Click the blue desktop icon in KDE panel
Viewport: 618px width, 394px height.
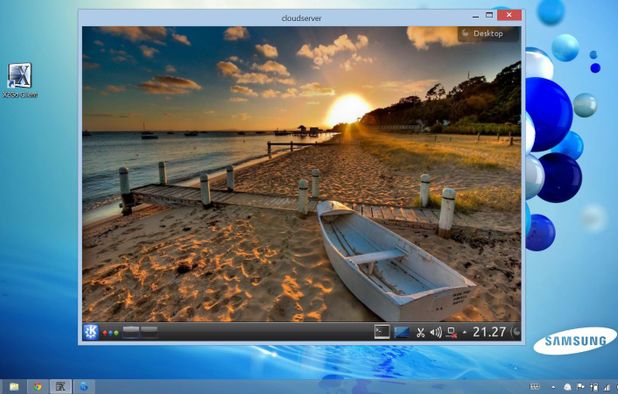402,332
